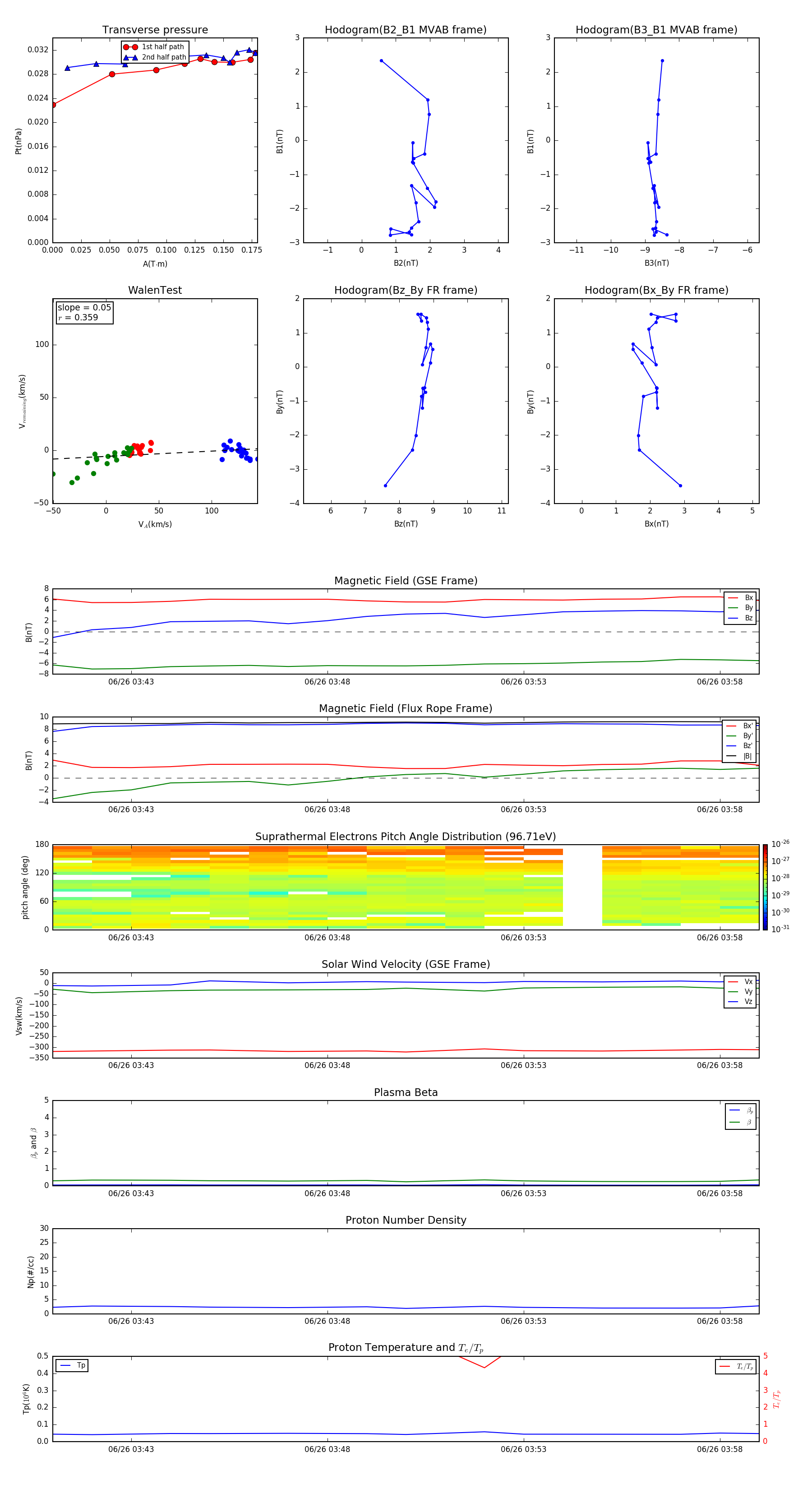Click the Hodogram(B3_B1 MVAB frame) title
This screenshot has height=1489, width=812.
(656, 30)
